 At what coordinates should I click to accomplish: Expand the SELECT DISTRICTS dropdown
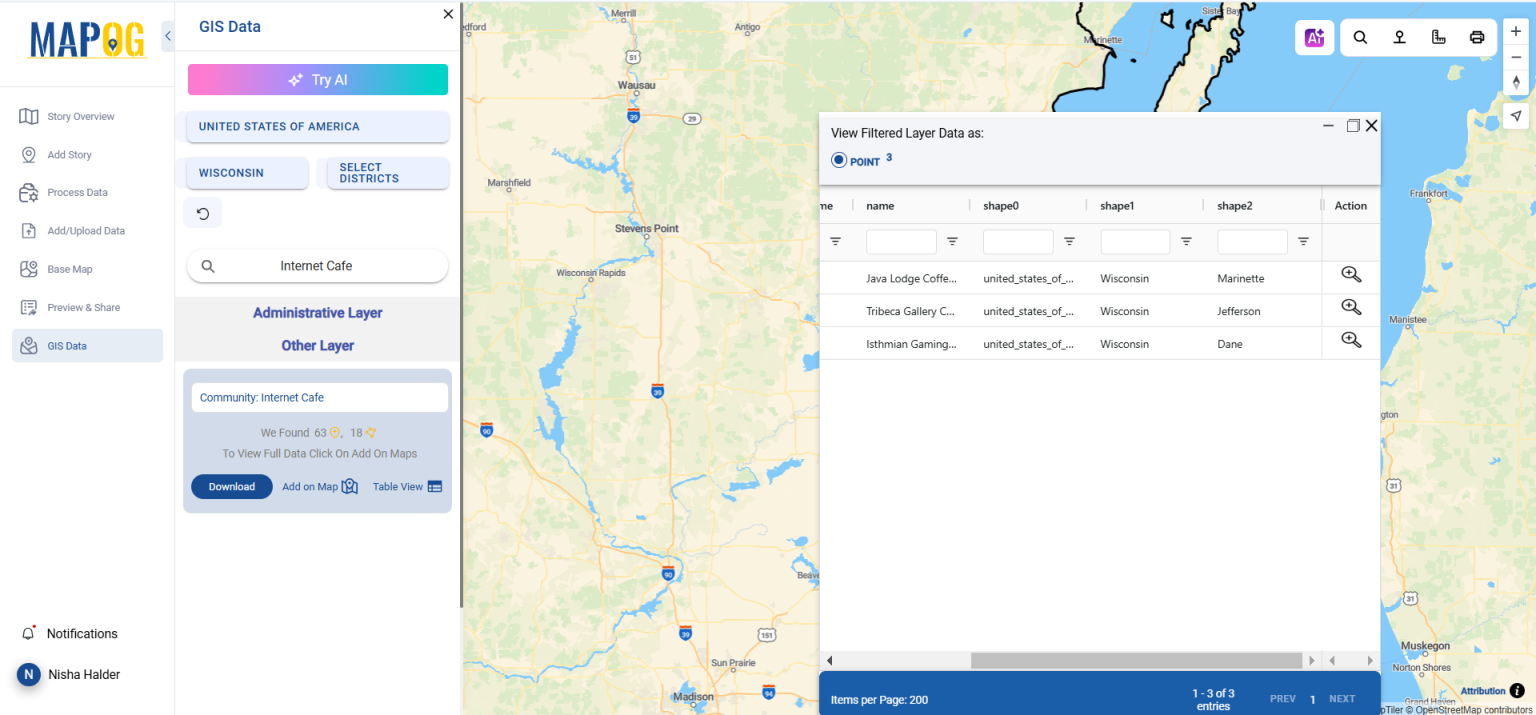[386, 172]
